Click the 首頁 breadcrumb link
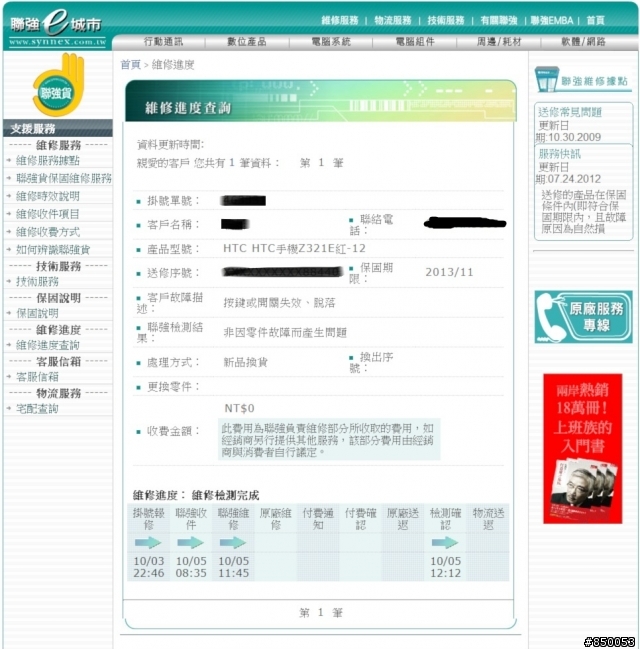 coord(131,65)
